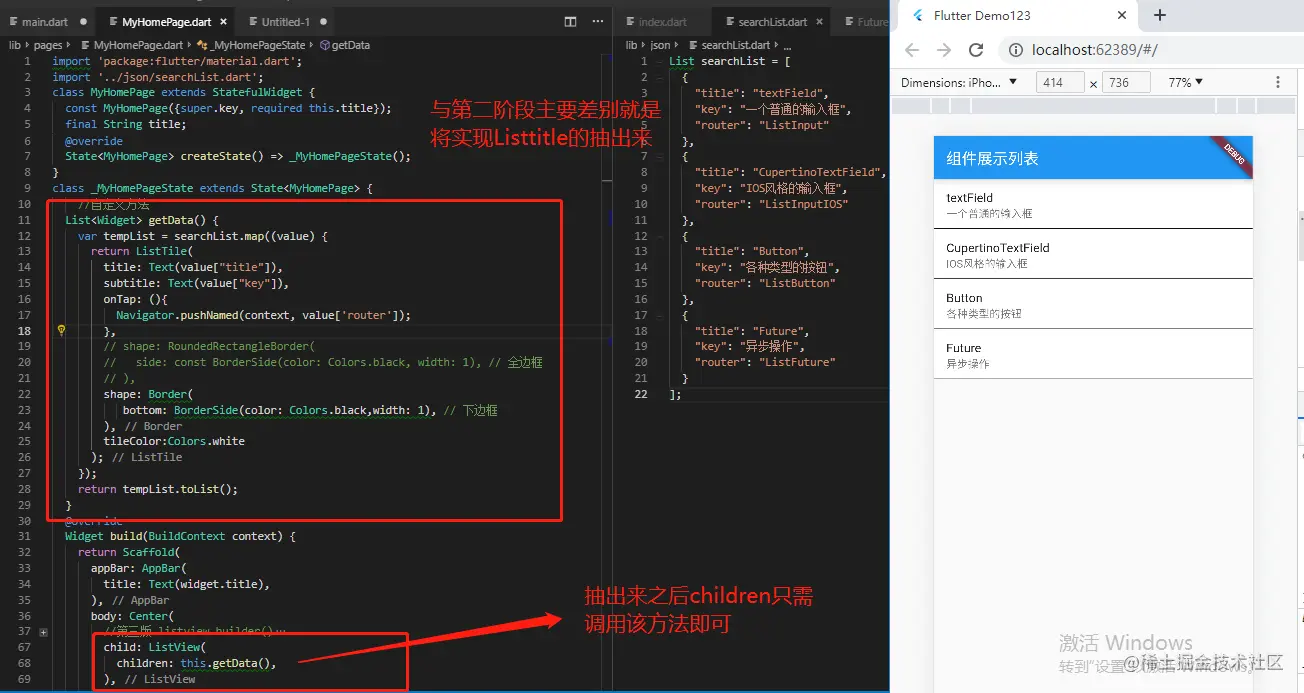Open the editor more actions menu
This screenshot has width=1304, height=693.
click(x=597, y=21)
